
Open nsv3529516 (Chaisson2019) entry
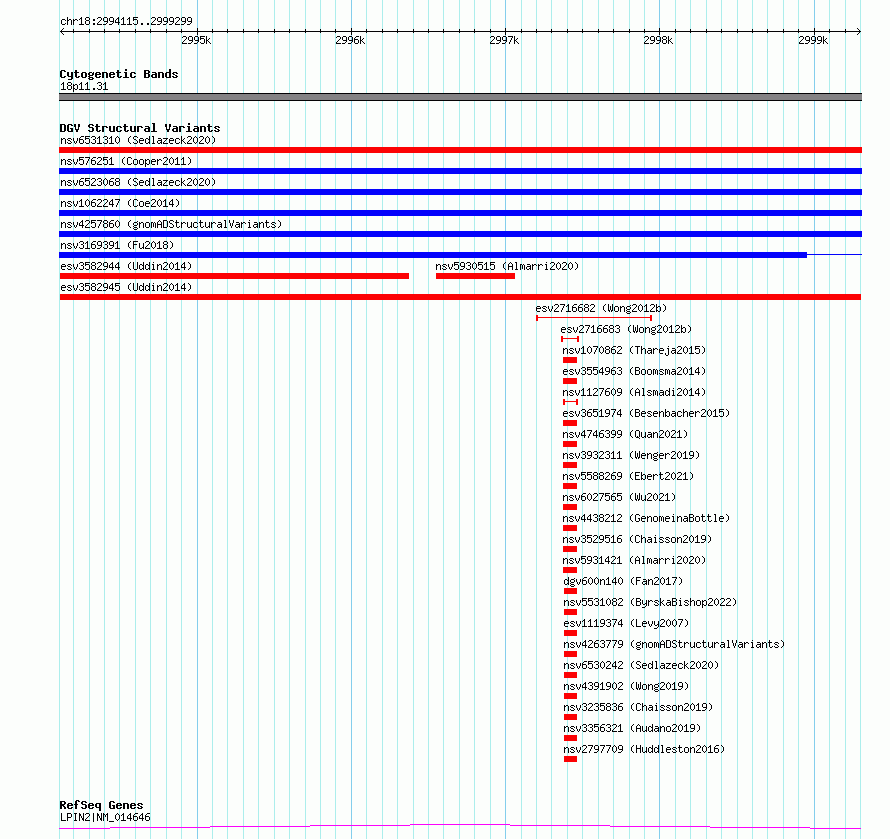[637, 539]
